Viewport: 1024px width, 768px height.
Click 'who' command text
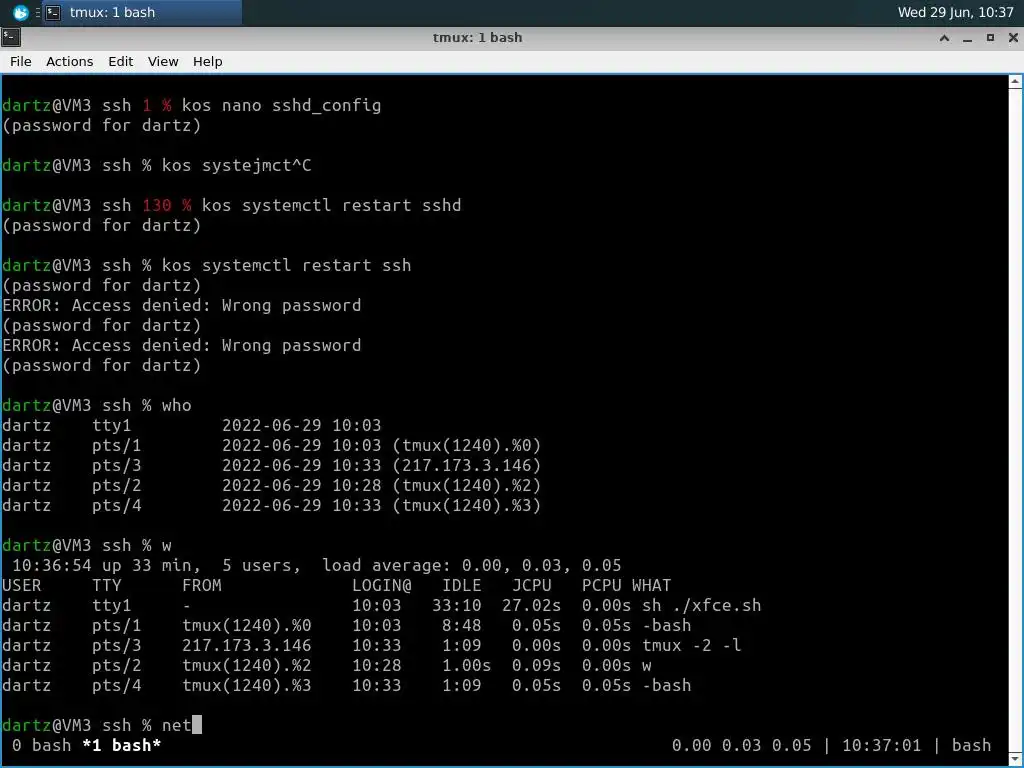click(177, 406)
